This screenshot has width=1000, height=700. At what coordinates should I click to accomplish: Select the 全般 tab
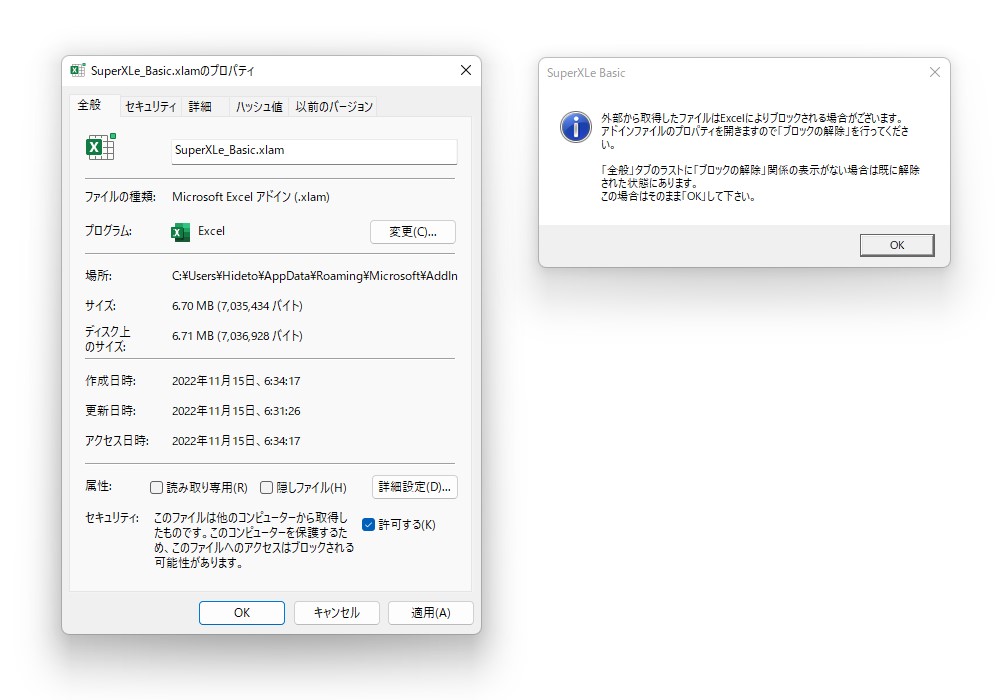tap(92, 104)
